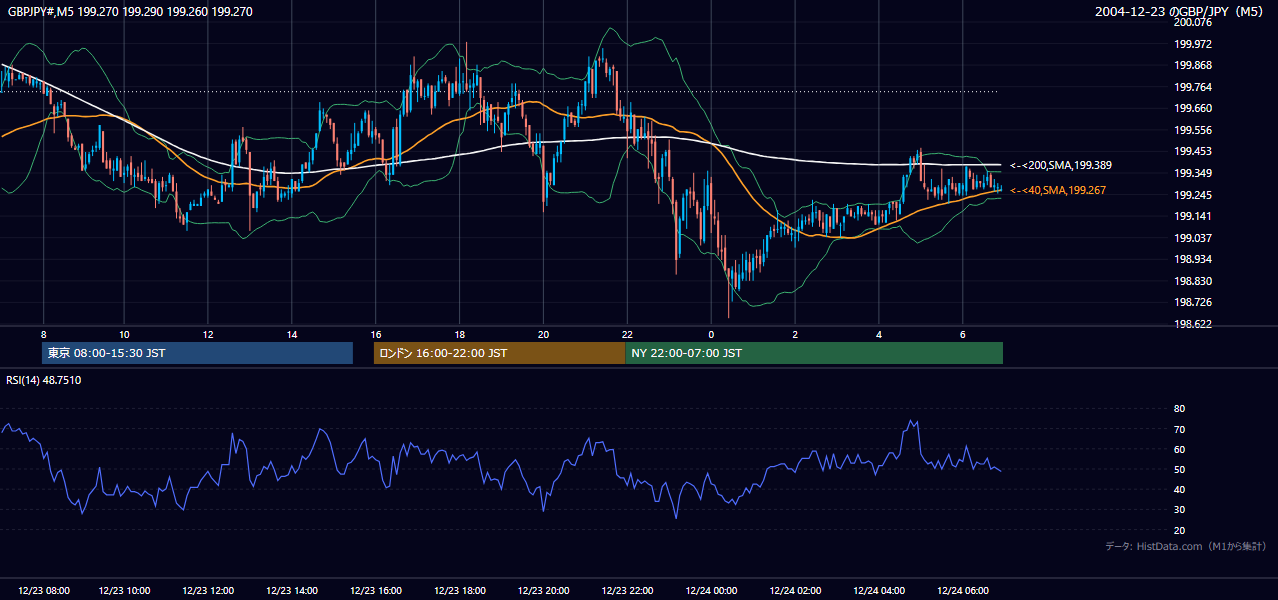The image size is (1278, 600).
Task: Click the 東京 08:00-15:30 JST session bar
Action: click(198, 353)
